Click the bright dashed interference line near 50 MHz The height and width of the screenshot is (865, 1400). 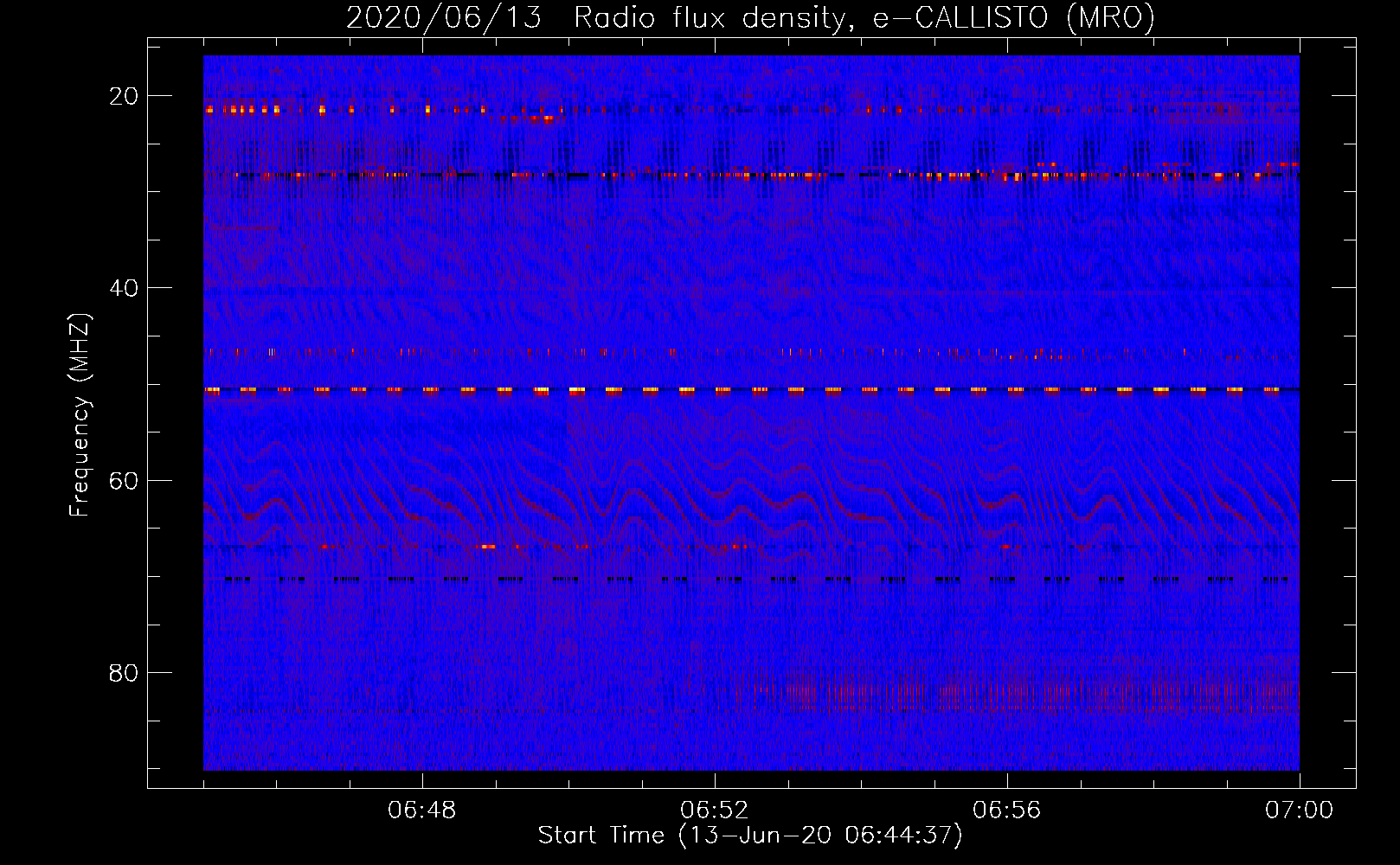[751, 390]
